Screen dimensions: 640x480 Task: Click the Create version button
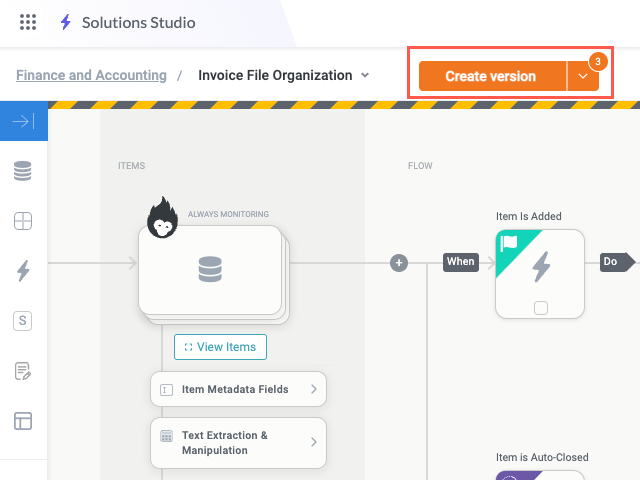pos(491,76)
